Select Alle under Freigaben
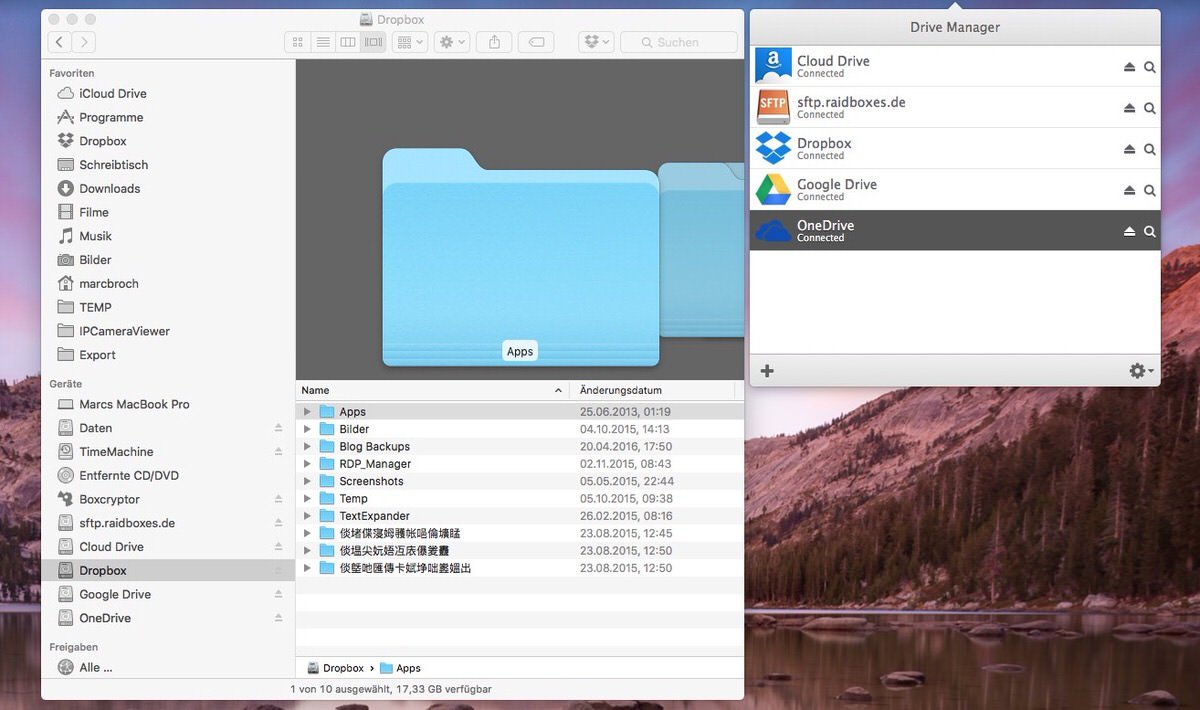1200x710 pixels. [x=96, y=667]
